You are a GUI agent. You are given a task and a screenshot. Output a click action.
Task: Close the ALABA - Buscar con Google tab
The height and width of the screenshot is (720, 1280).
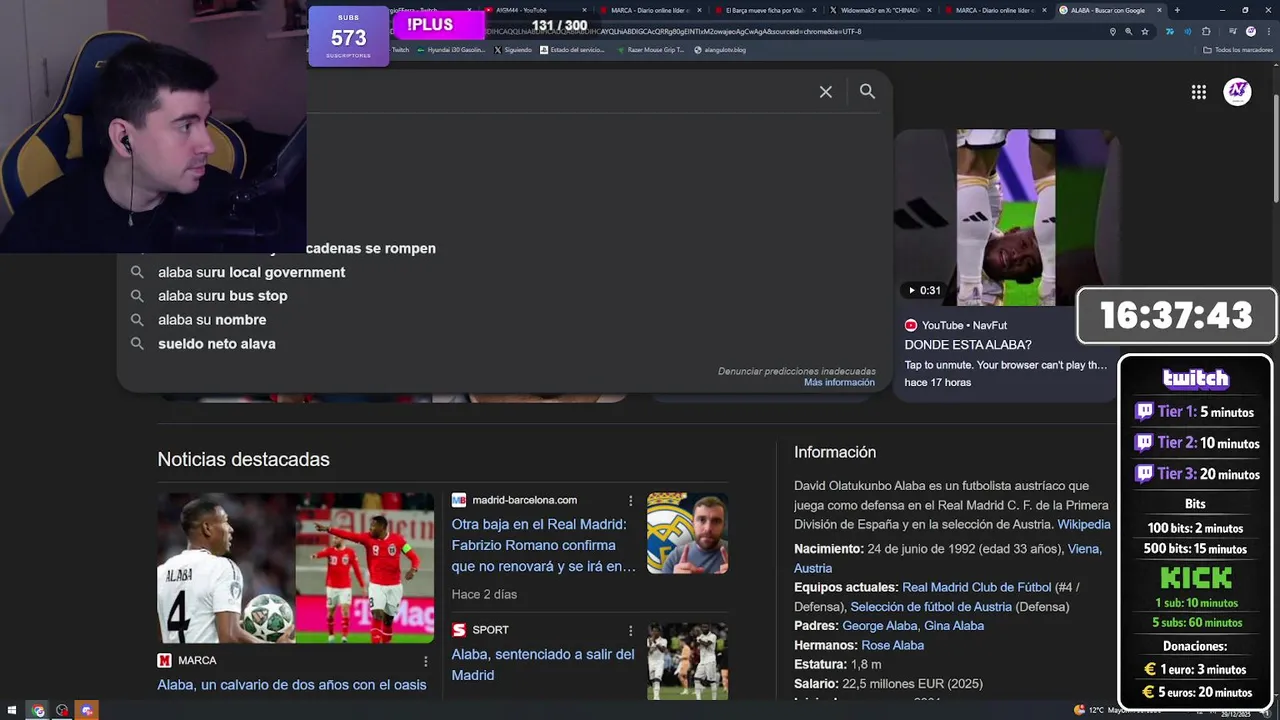tap(1160, 10)
